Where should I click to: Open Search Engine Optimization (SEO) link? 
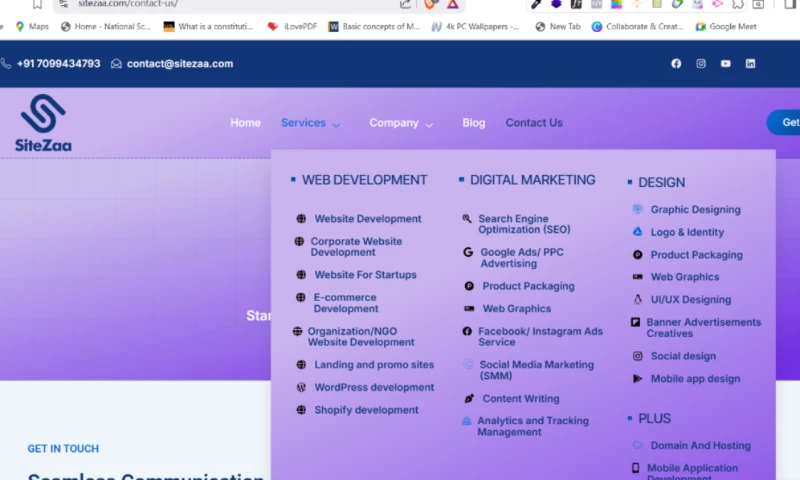pos(523,224)
